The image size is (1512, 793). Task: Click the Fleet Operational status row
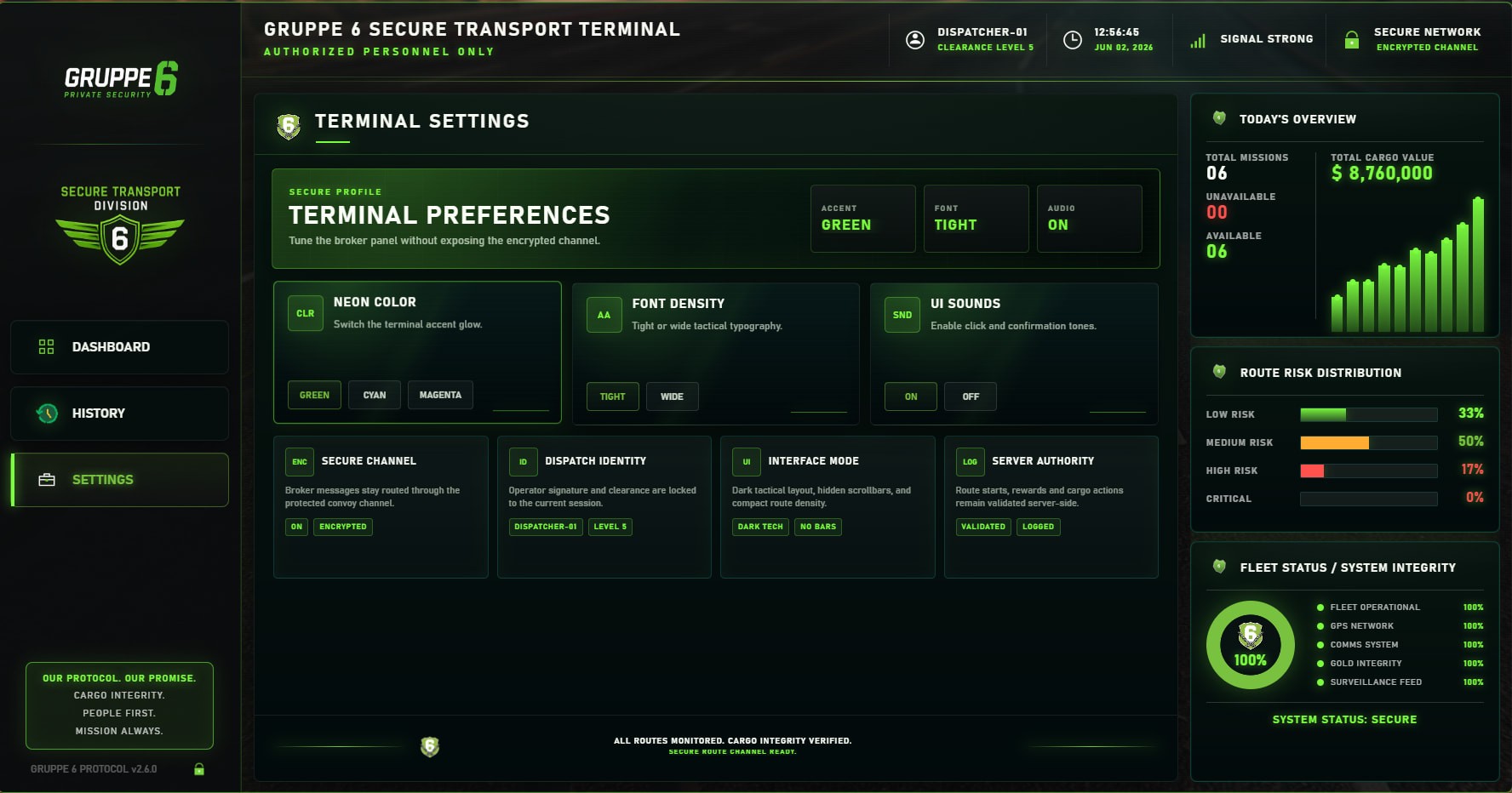pos(1400,608)
